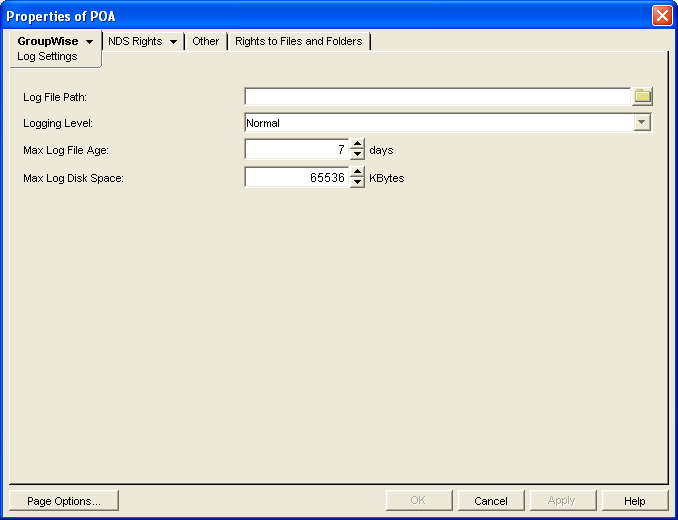Click the Logging Level label

tap(58, 123)
